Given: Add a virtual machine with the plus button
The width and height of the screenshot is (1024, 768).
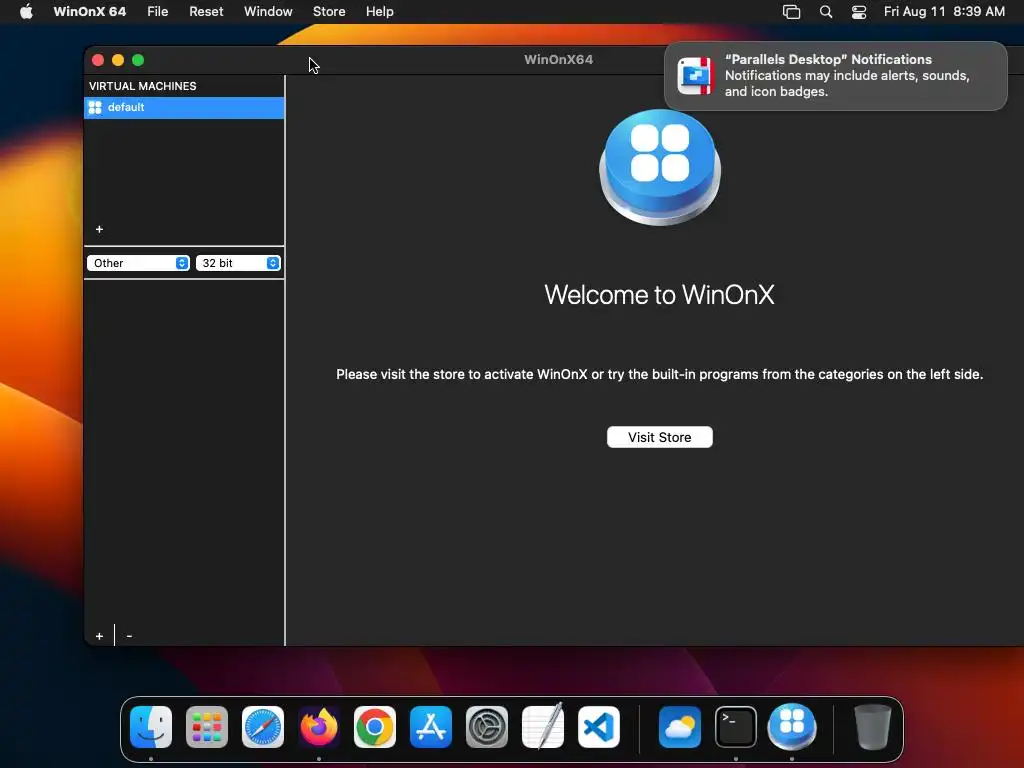Looking at the screenshot, I should click(x=99, y=229).
